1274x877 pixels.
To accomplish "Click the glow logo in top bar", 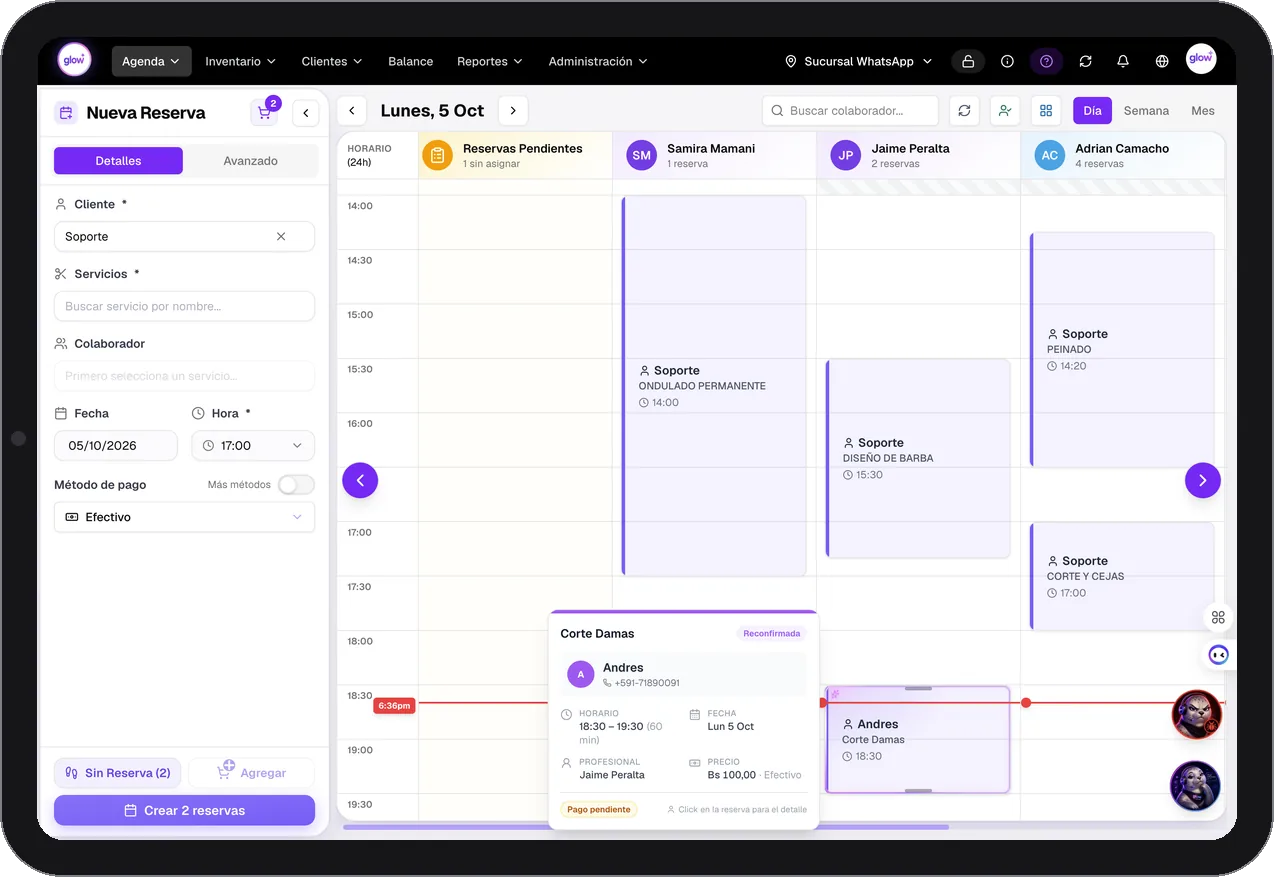I will coord(74,61).
